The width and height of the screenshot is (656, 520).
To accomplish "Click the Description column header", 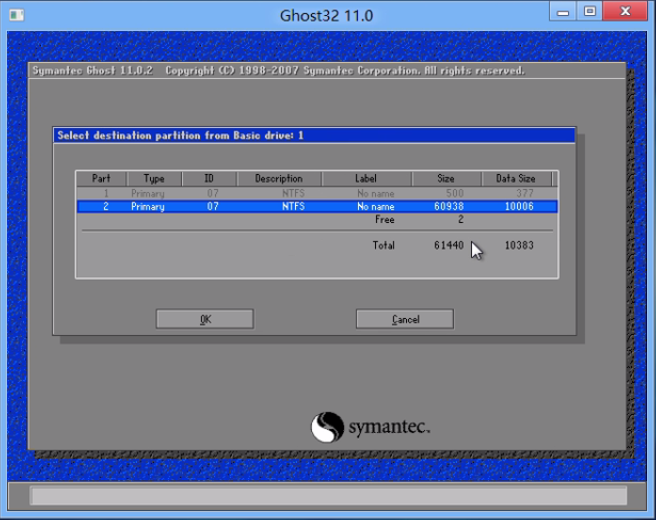I will coord(279,179).
